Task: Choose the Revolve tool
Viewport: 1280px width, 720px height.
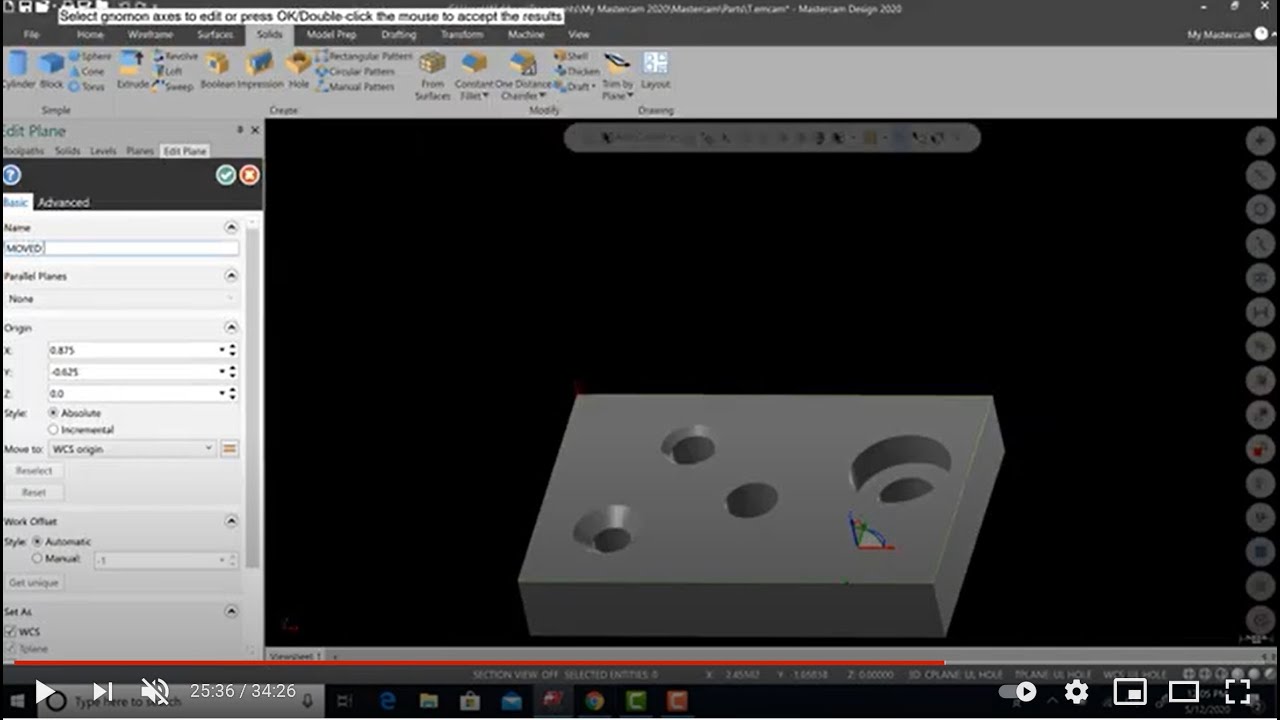Action: click(175, 57)
